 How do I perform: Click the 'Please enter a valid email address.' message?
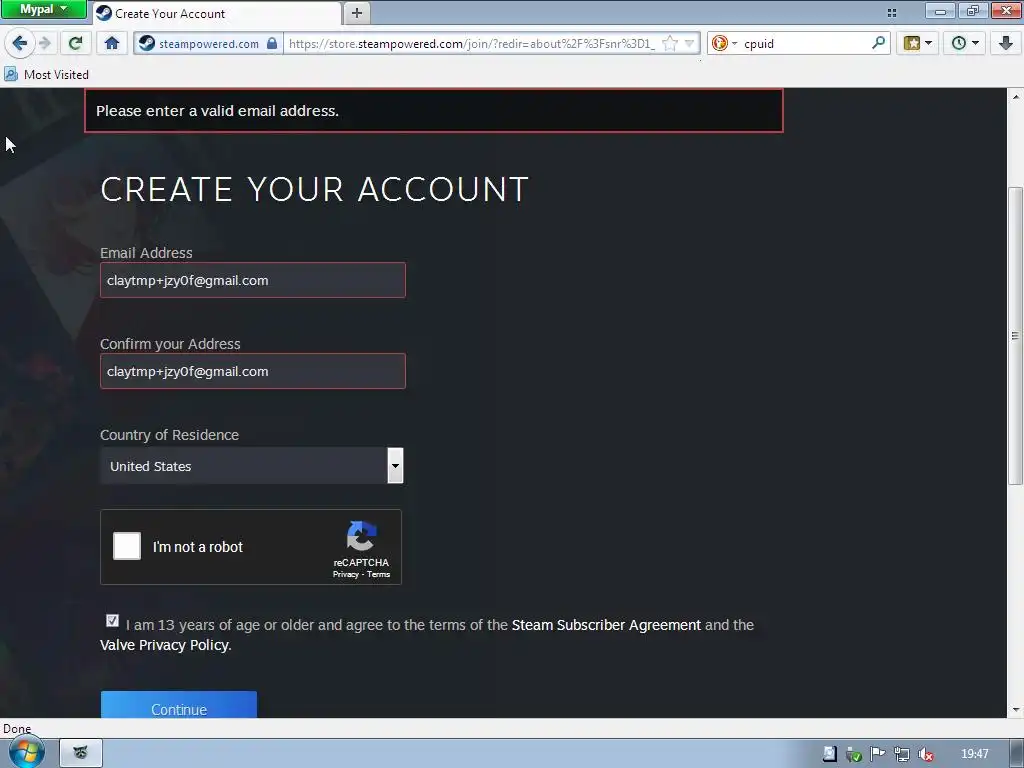pyautogui.click(x=217, y=111)
